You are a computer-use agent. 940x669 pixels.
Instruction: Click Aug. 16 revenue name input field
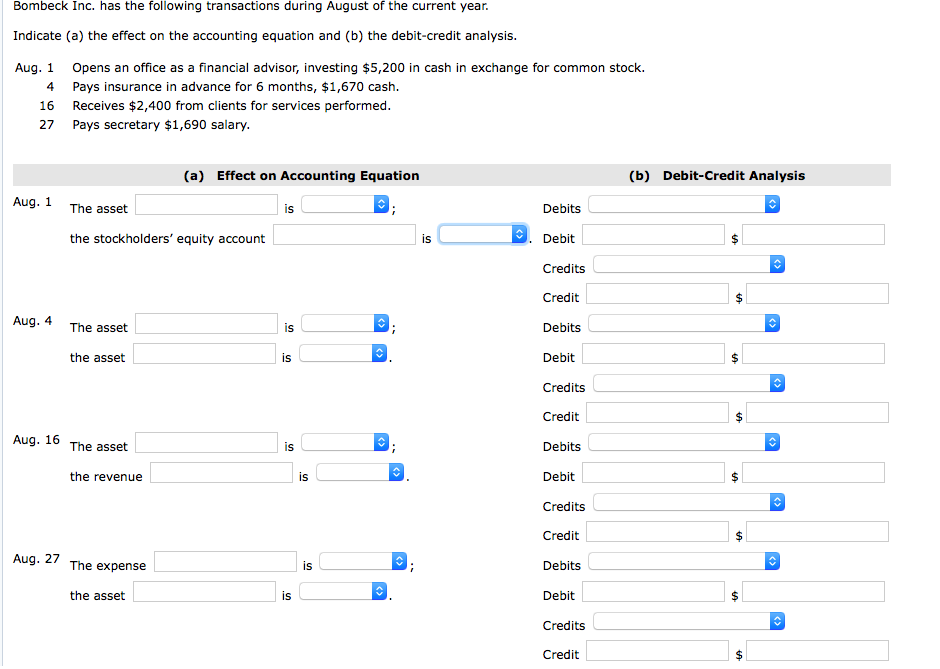click(221, 473)
